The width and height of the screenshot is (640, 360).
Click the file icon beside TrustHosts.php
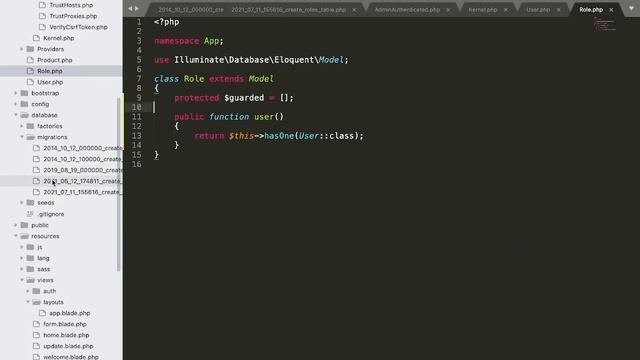(x=42, y=5)
